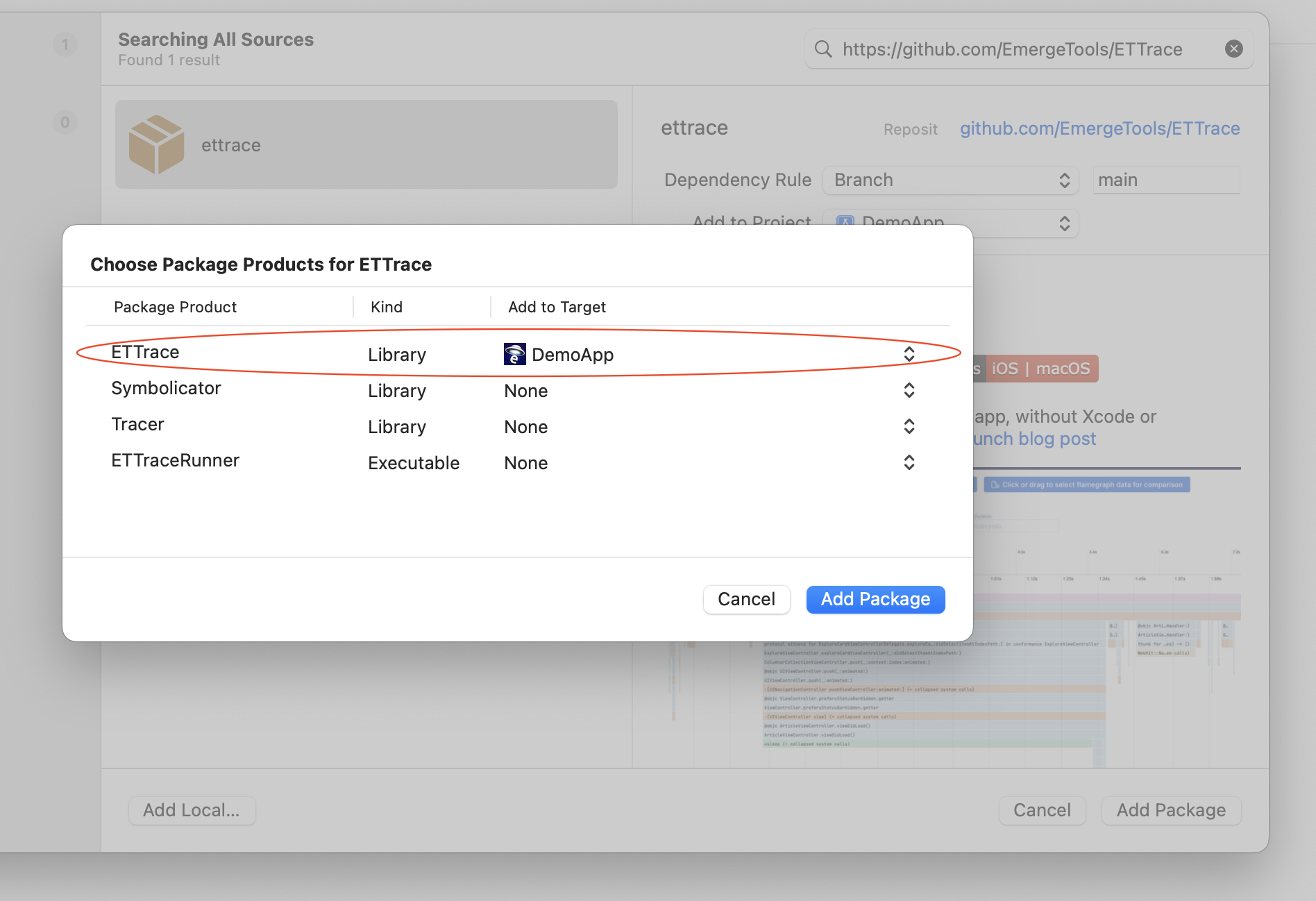Click Add Local... in the background window
Image resolution: width=1316 pixels, height=901 pixels.
coord(192,810)
